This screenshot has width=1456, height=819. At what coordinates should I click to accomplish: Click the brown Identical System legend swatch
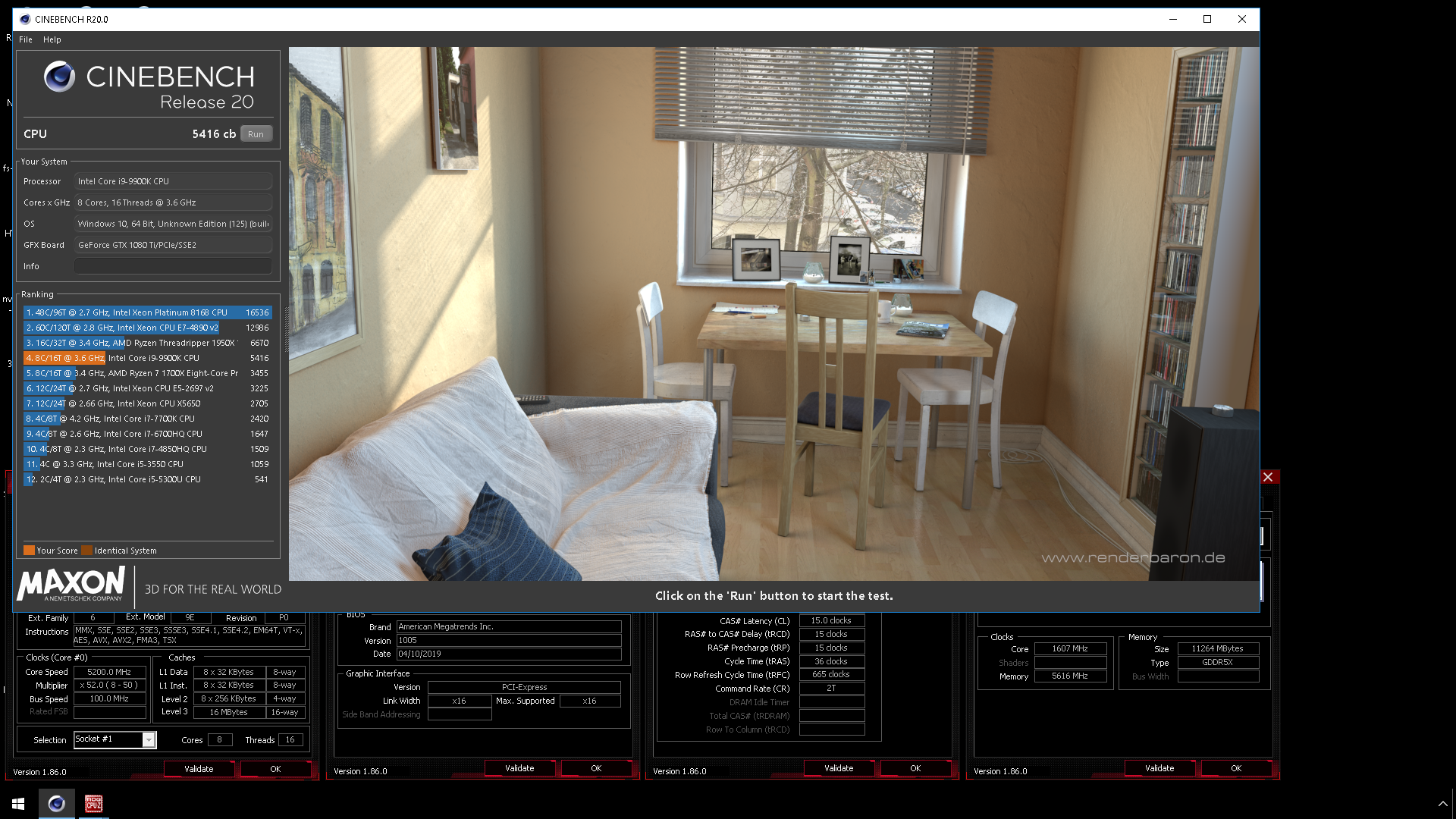(x=86, y=551)
